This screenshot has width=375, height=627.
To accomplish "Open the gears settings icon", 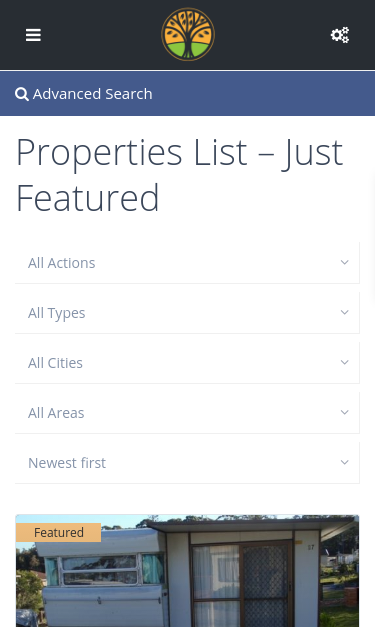I will [340, 35].
